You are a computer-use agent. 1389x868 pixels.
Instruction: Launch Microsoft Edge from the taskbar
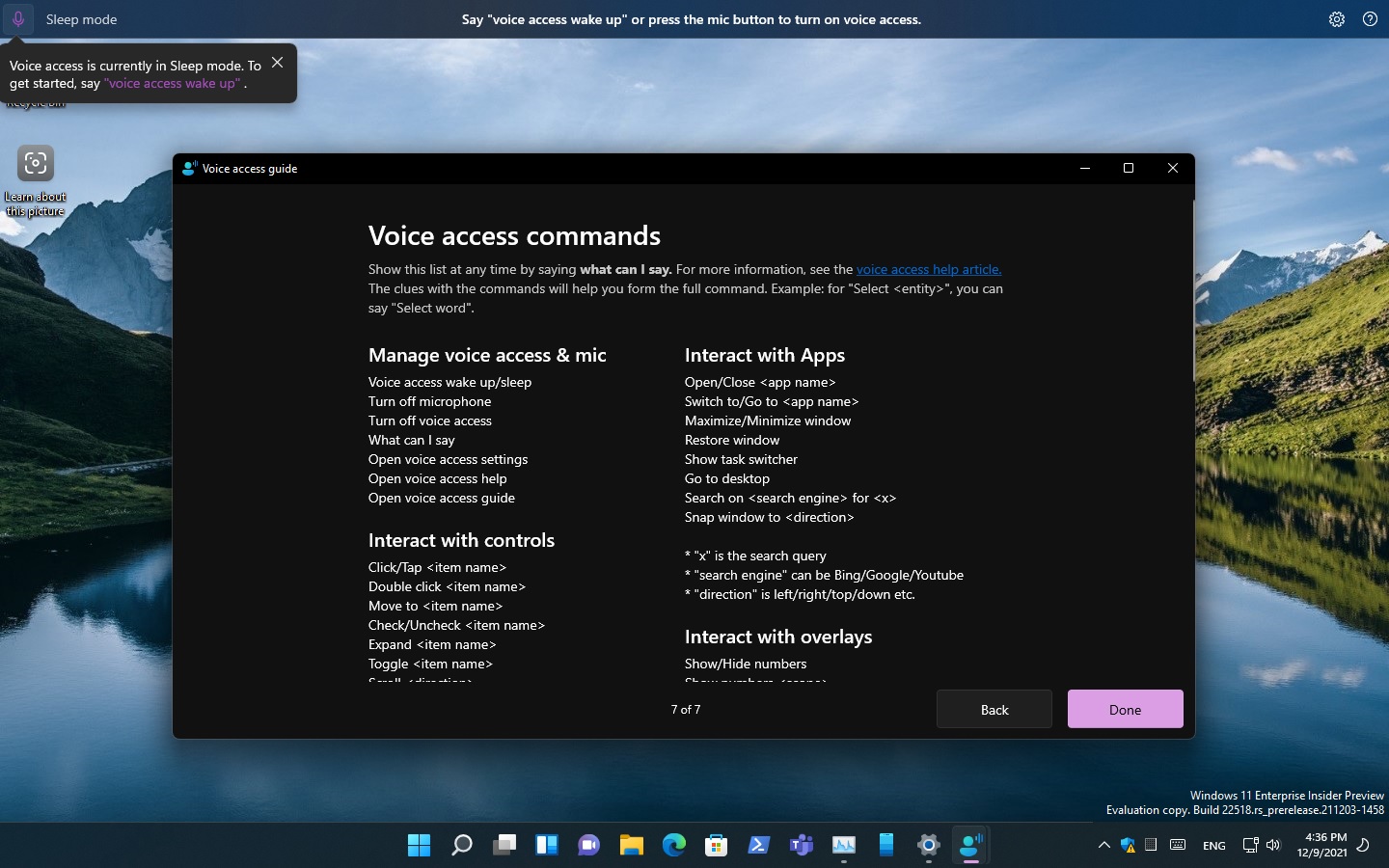tap(673, 846)
